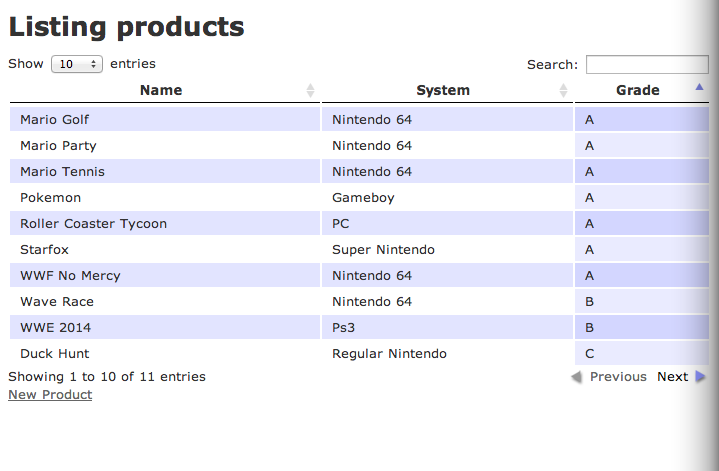This screenshot has height=471, width=719.
Task: Click Super Nintendo system cell
Action: point(447,249)
